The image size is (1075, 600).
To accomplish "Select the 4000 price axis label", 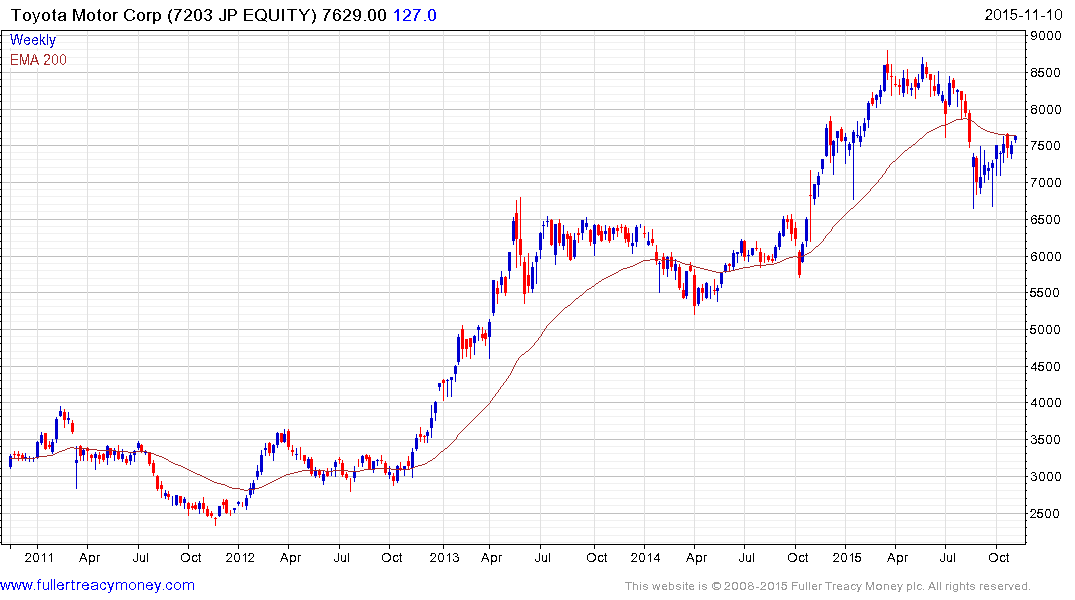I will click(x=1046, y=403).
